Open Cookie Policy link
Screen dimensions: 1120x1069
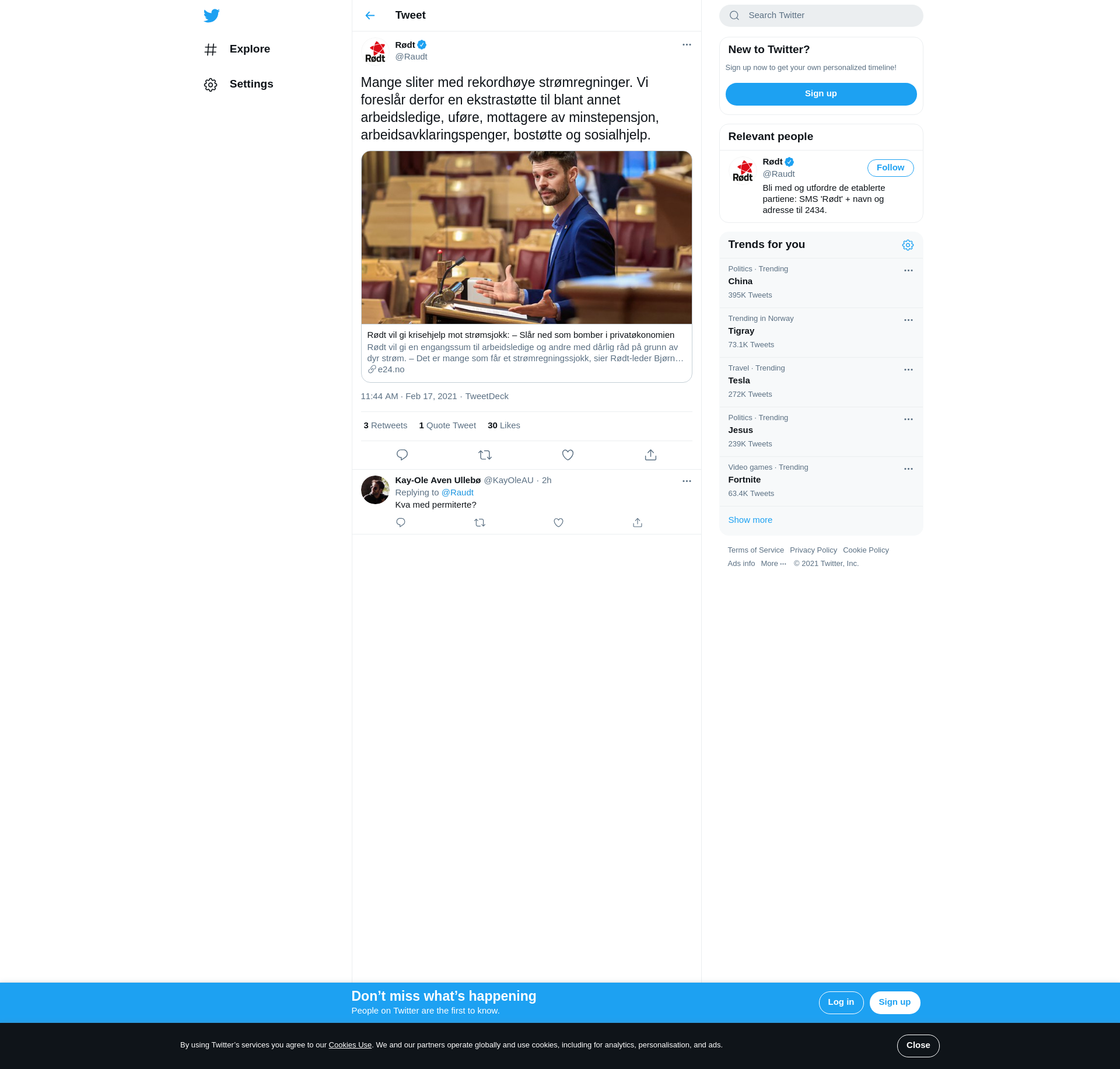tap(866, 551)
